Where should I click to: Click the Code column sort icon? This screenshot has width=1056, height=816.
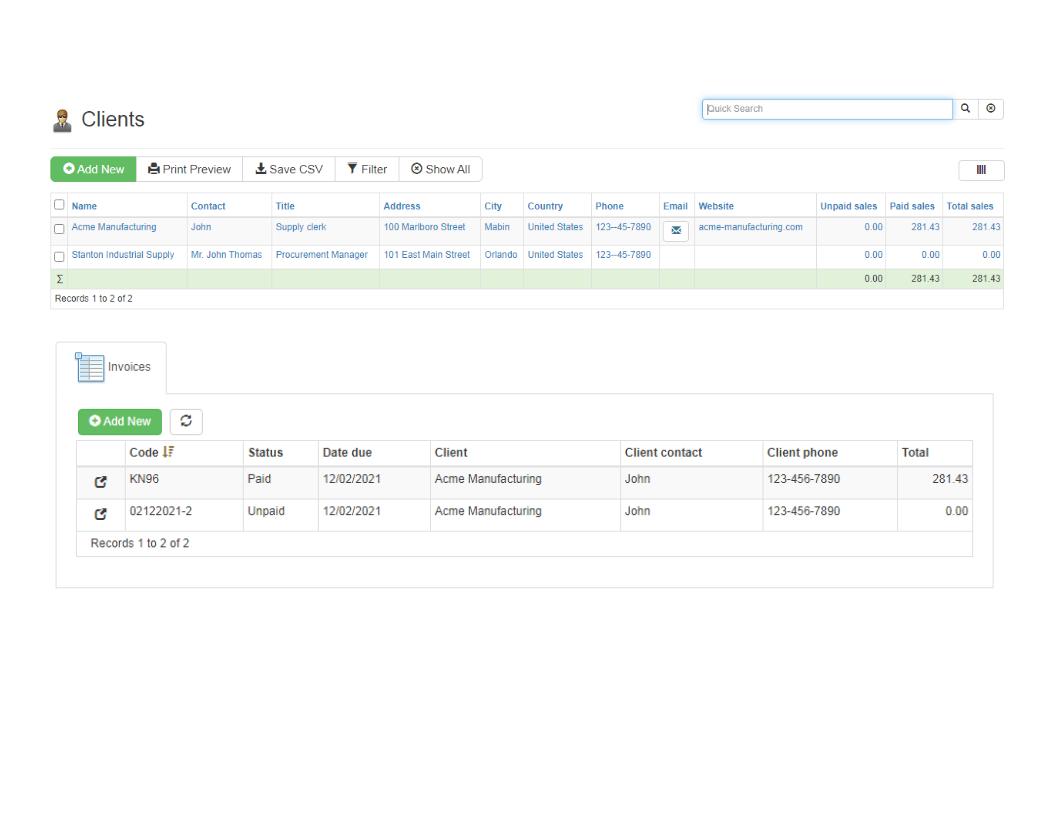(x=168, y=452)
